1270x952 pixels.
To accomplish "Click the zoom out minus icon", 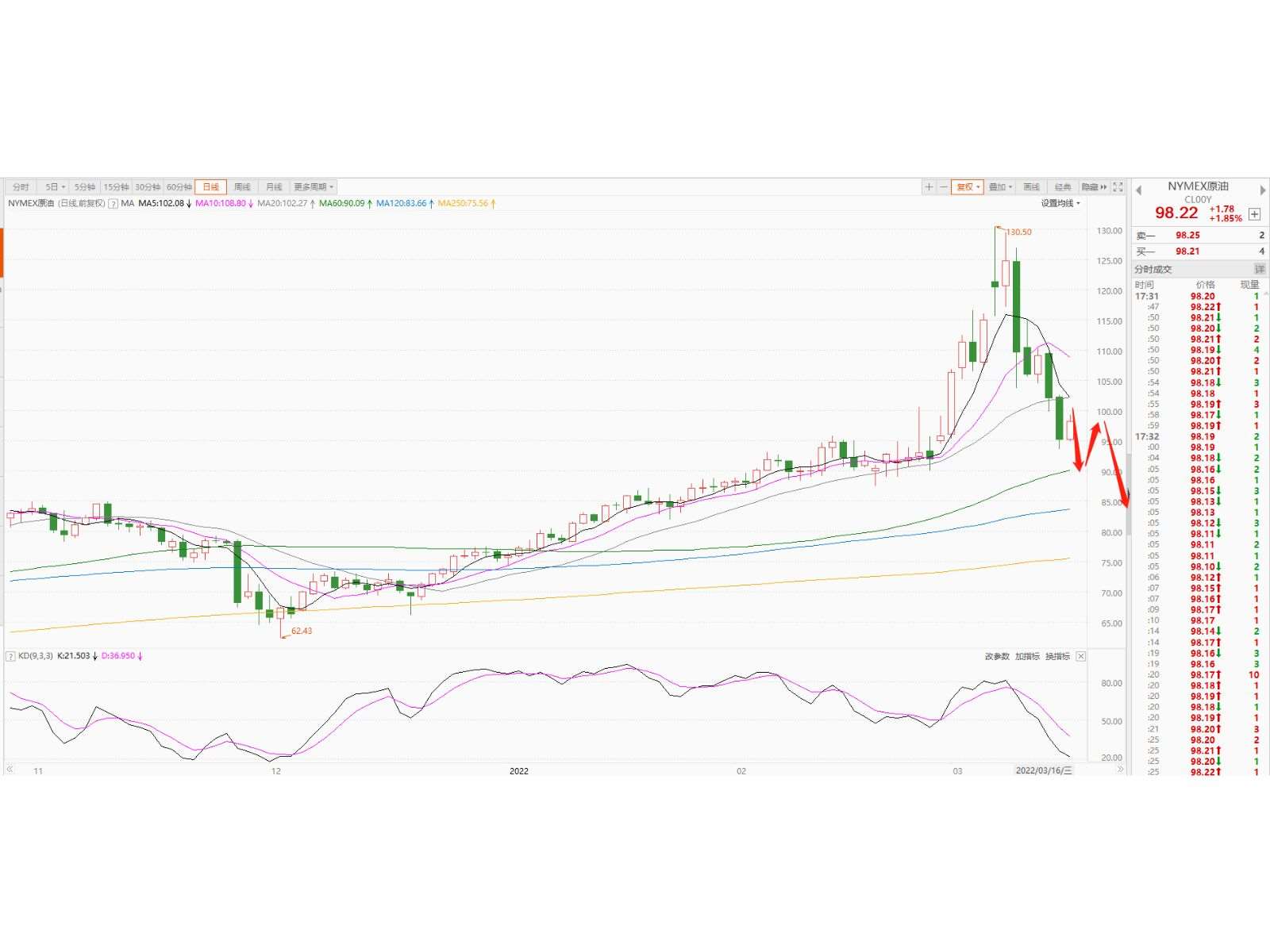I will click(x=944, y=187).
